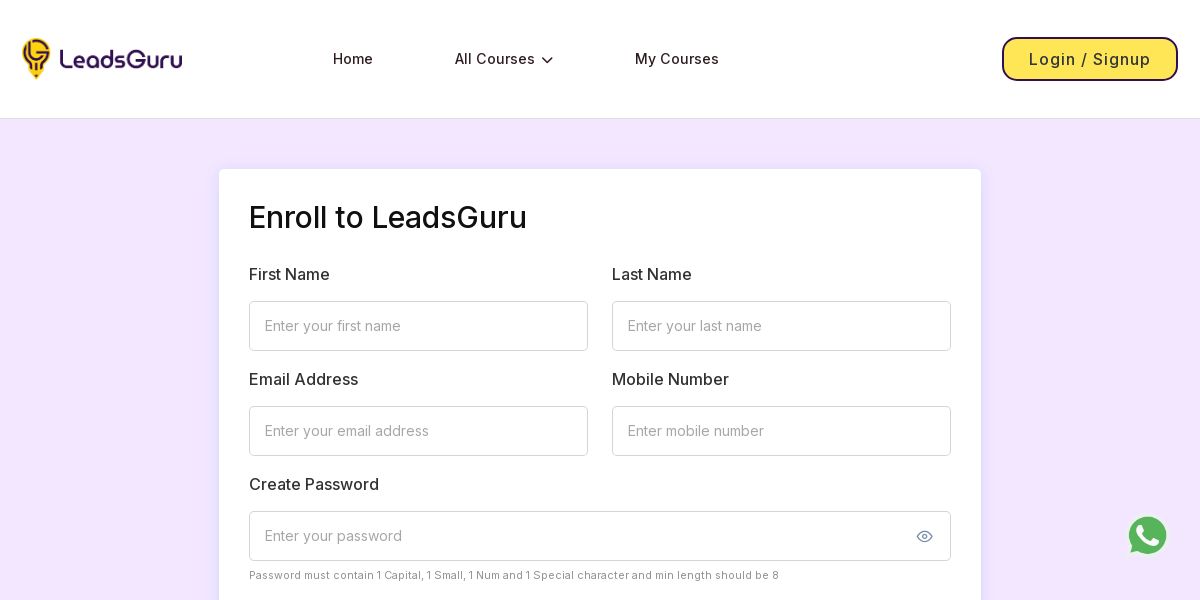Open My Courses in navigation
1200x600 pixels.
[x=676, y=59]
